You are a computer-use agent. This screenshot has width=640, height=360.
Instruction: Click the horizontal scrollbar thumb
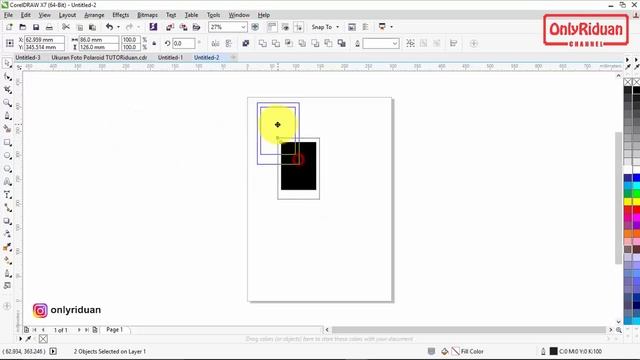[469, 329]
